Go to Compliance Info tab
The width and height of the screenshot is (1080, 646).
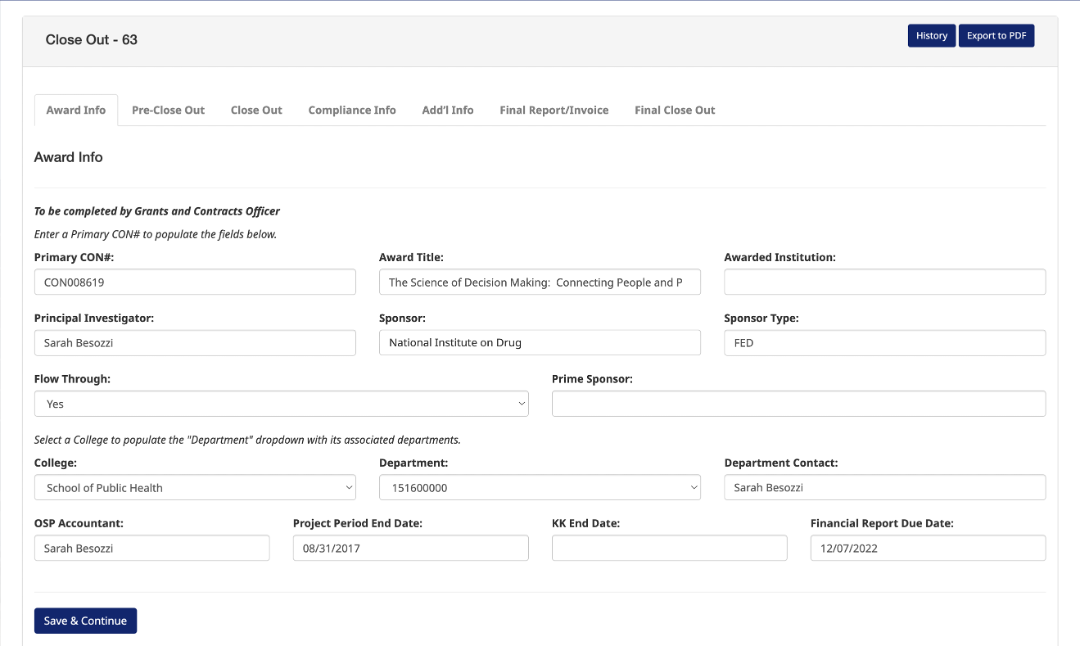pyautogui.click(x=352, y=110)
